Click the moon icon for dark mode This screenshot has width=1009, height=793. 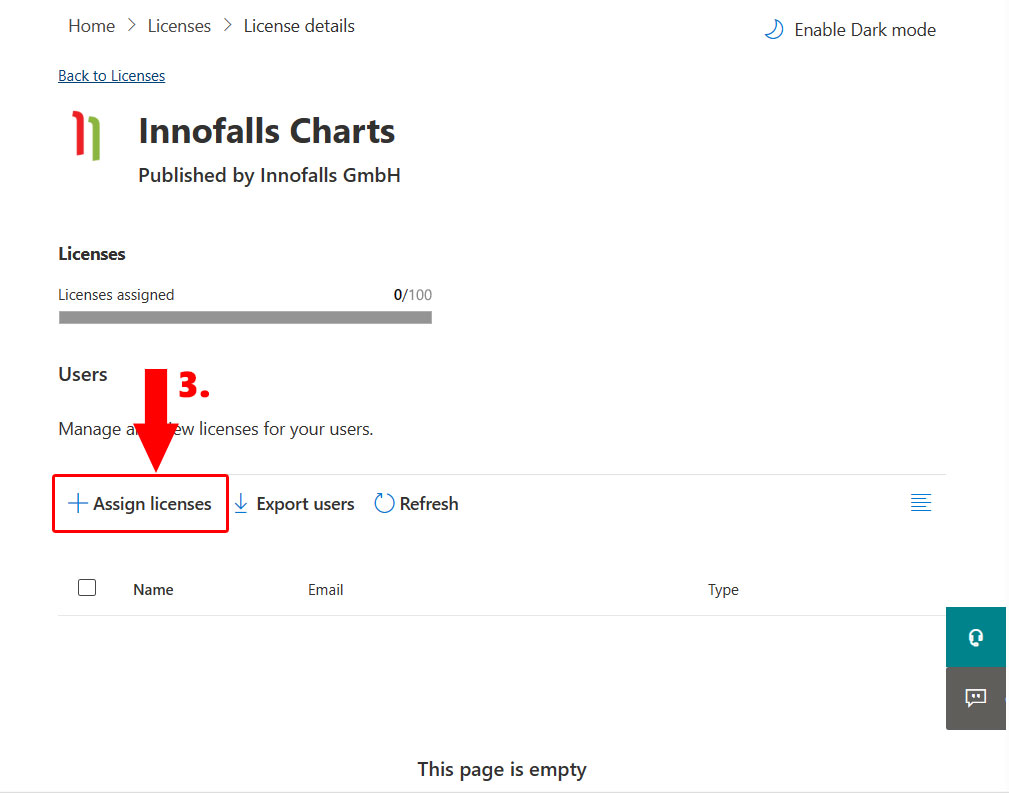773,30
